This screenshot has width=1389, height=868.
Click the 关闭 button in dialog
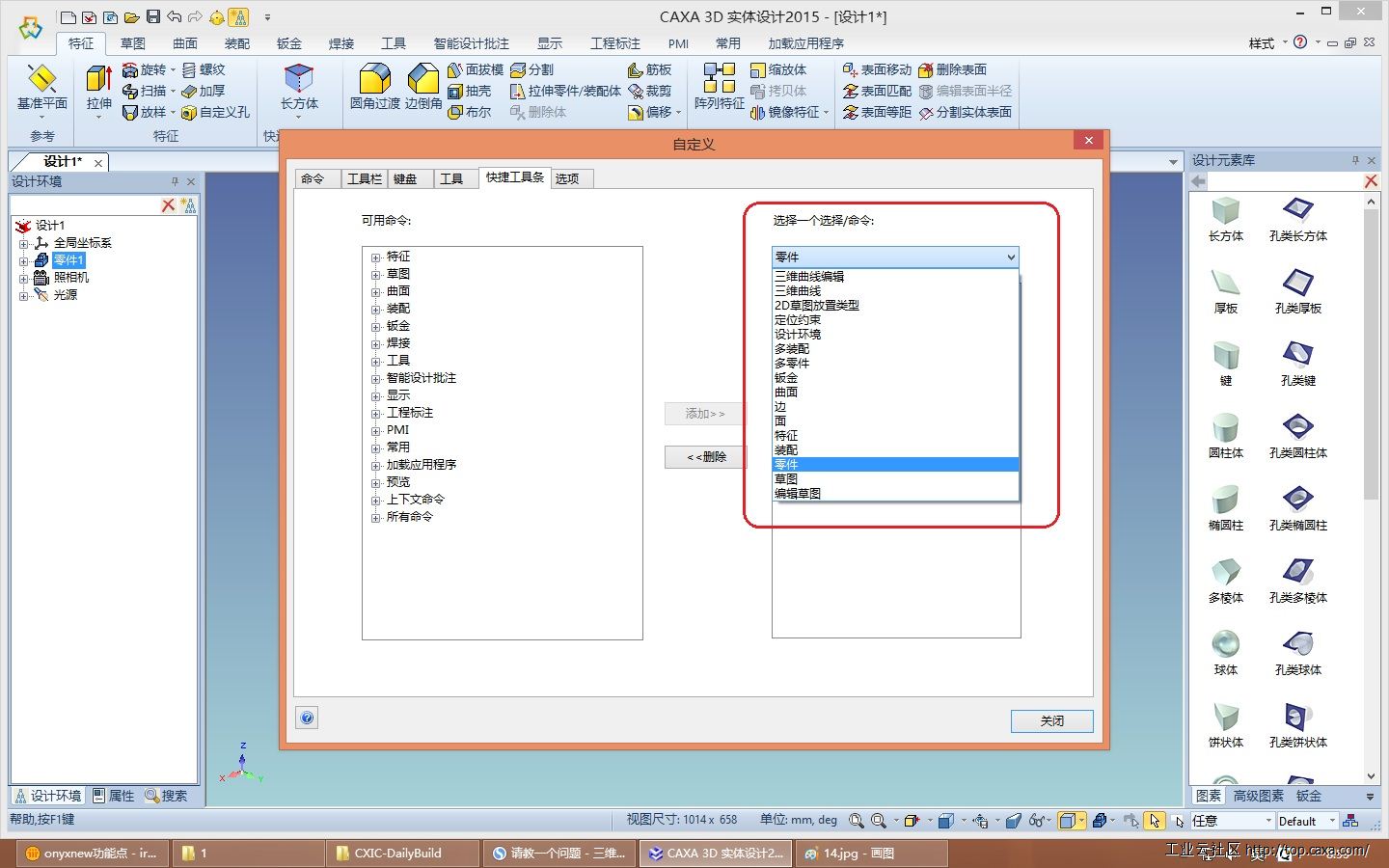click(1051, 720)
